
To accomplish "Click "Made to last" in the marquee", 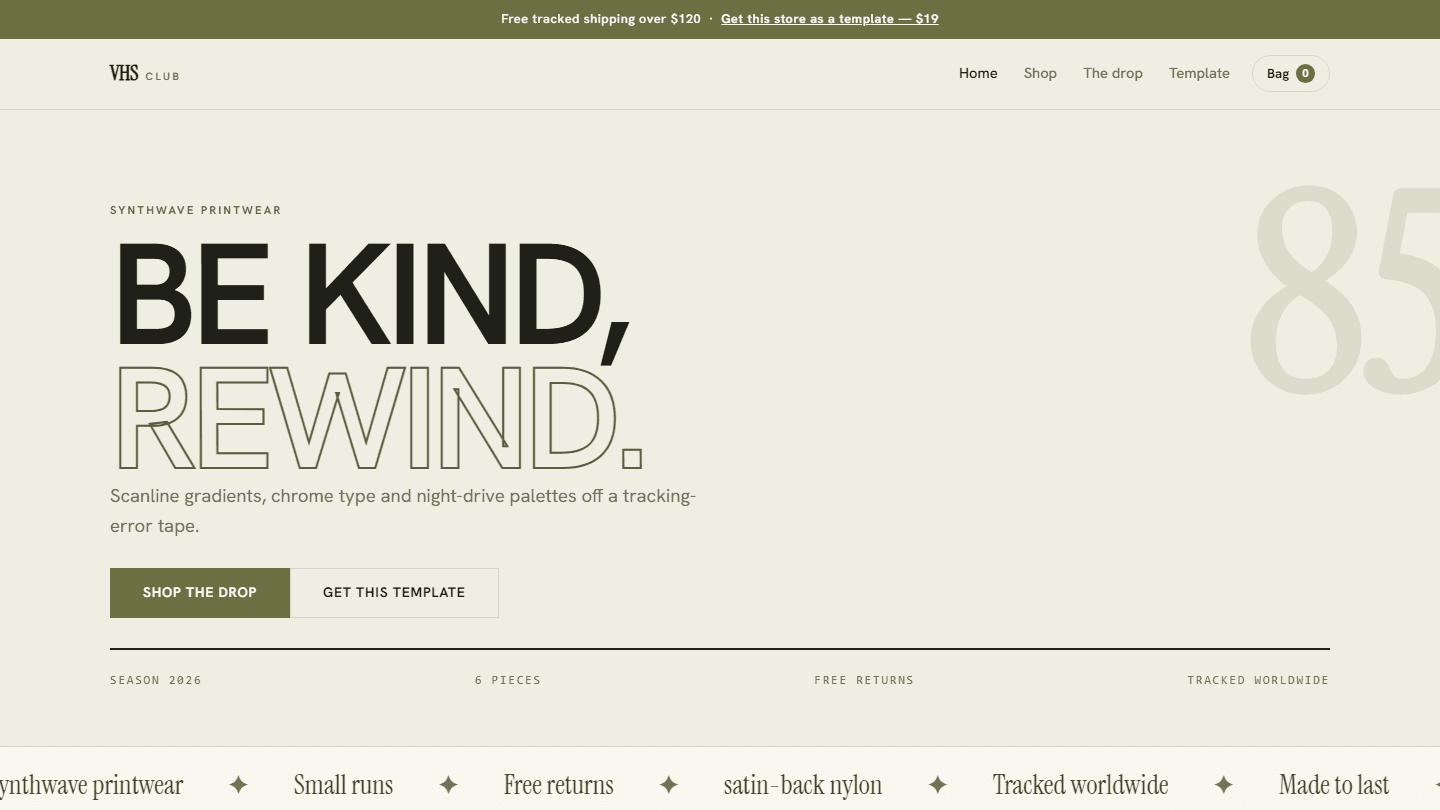I will [x=1334, y=785].
